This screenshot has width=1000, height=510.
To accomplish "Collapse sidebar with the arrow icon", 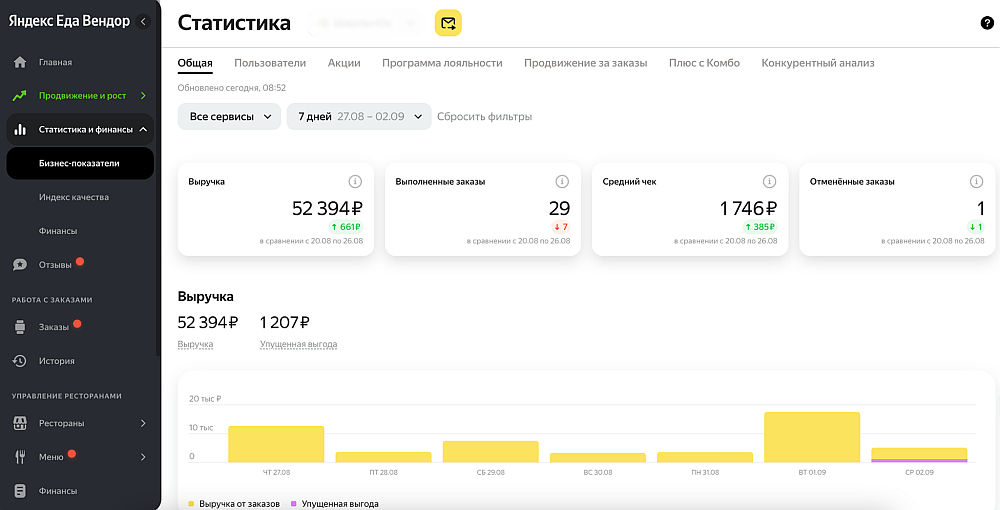I will pos(143,22).
